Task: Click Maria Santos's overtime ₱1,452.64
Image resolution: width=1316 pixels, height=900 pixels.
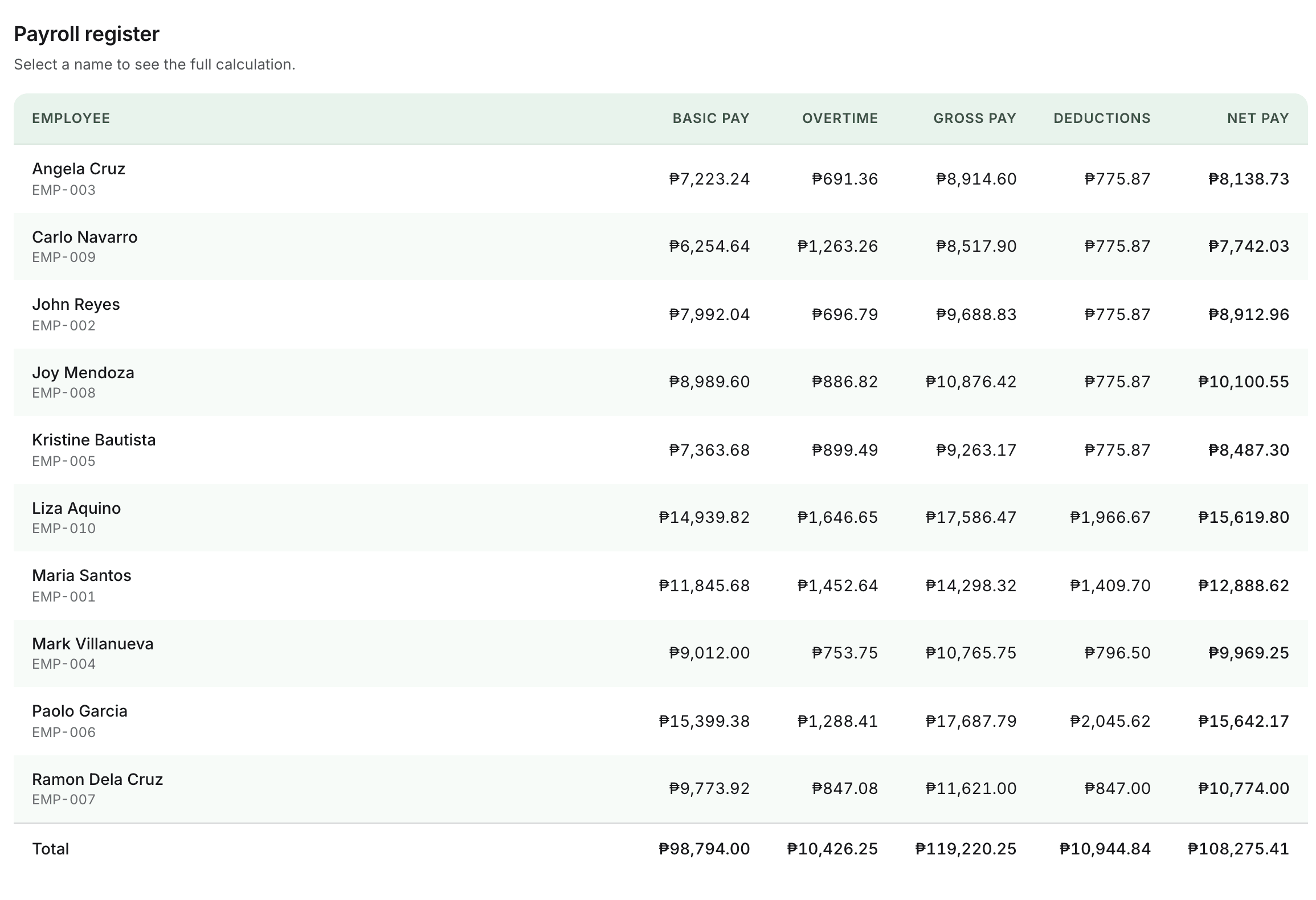Action: click(x=837, y=586)
